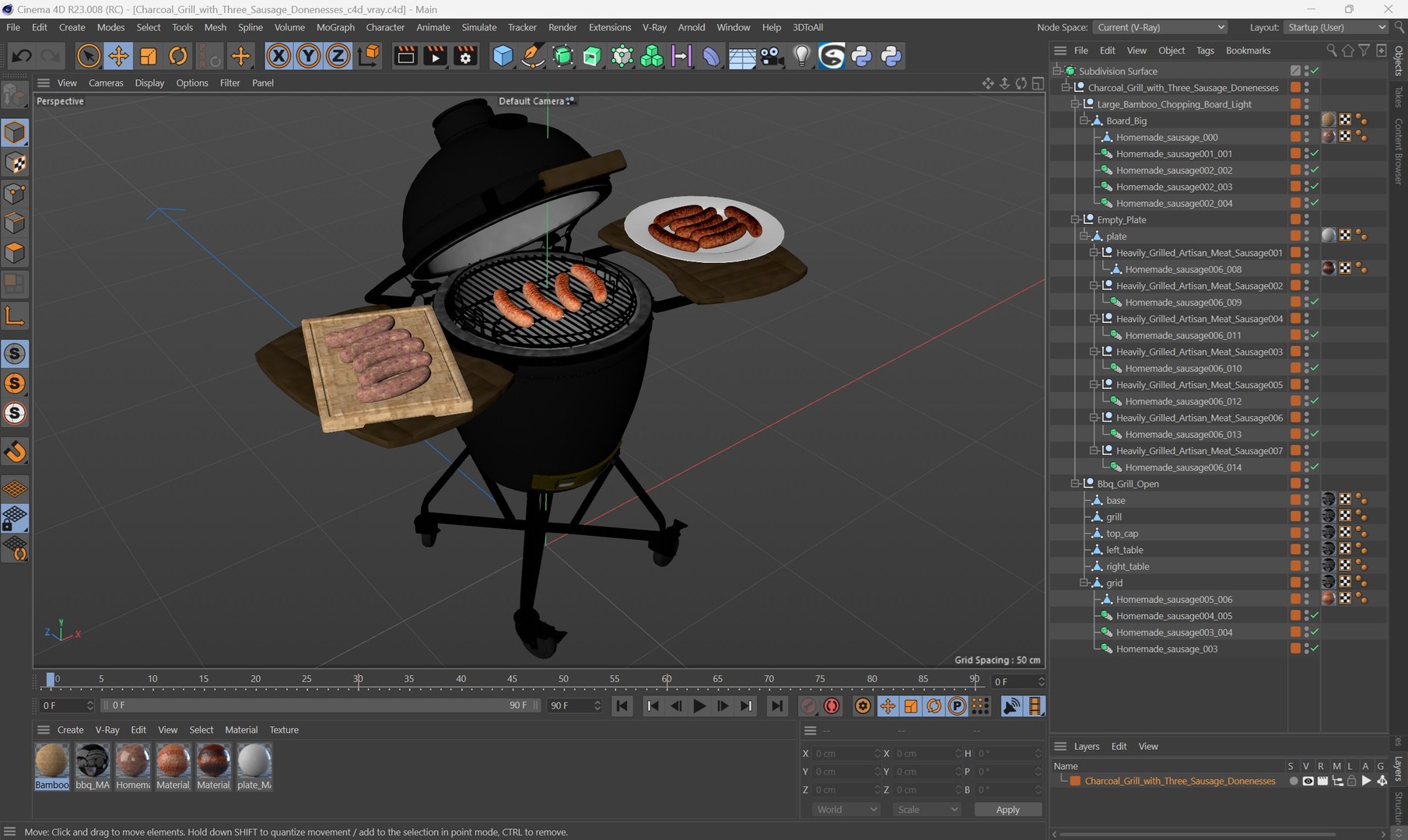Toggle Y axis lock
The height and width of the screenshot is (840, 1408).
click(x=308, y=56)
